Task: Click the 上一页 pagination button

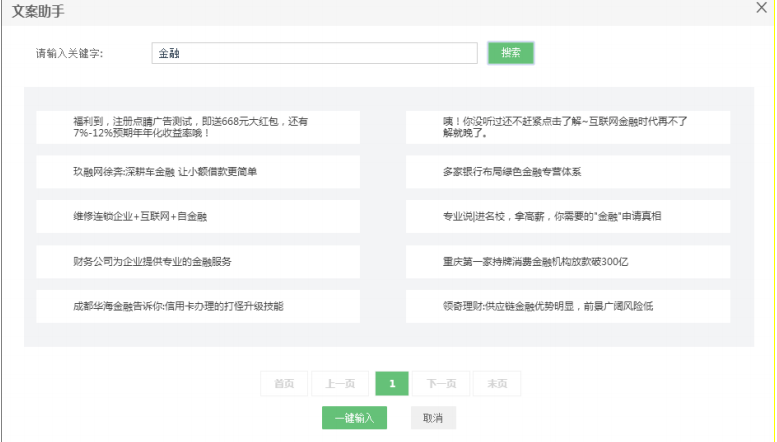Action: click(x=340, y=384)
